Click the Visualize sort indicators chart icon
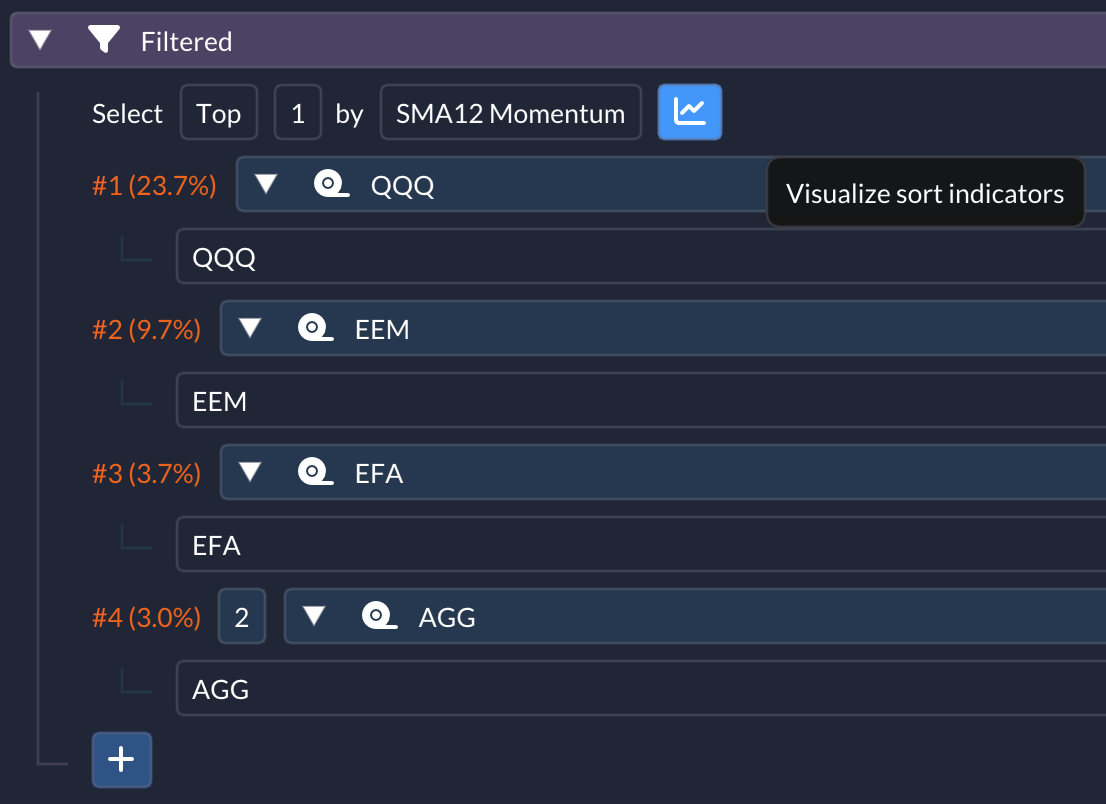The image size is (1106, 804). [689, 112]
